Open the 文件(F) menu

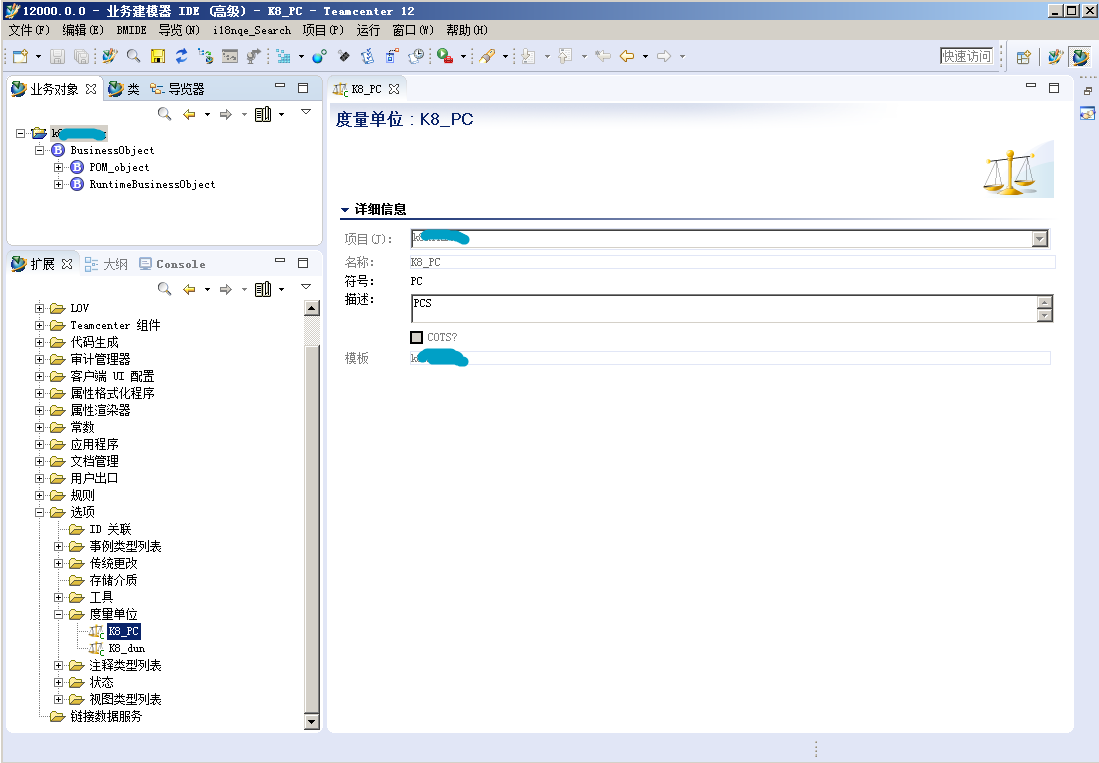click(x=29, y=30)
